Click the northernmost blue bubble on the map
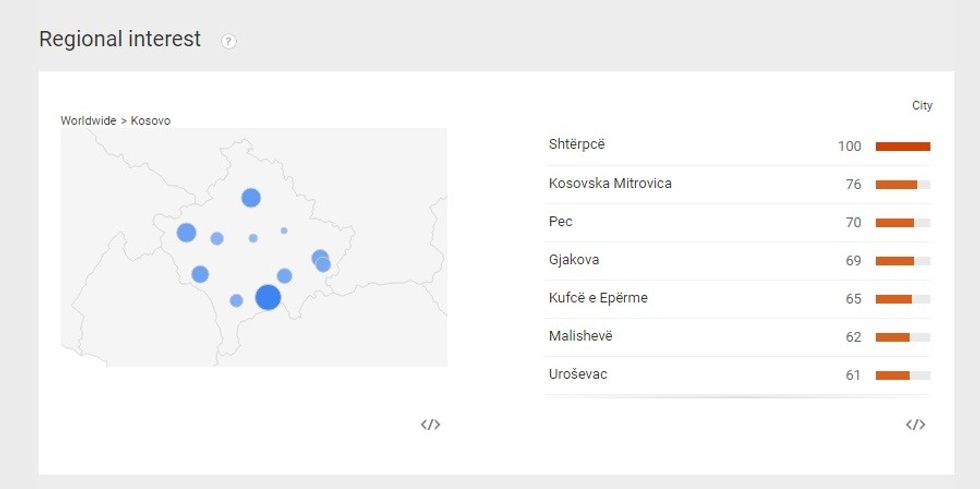980x489 pixels. click(x=251, y=198)
